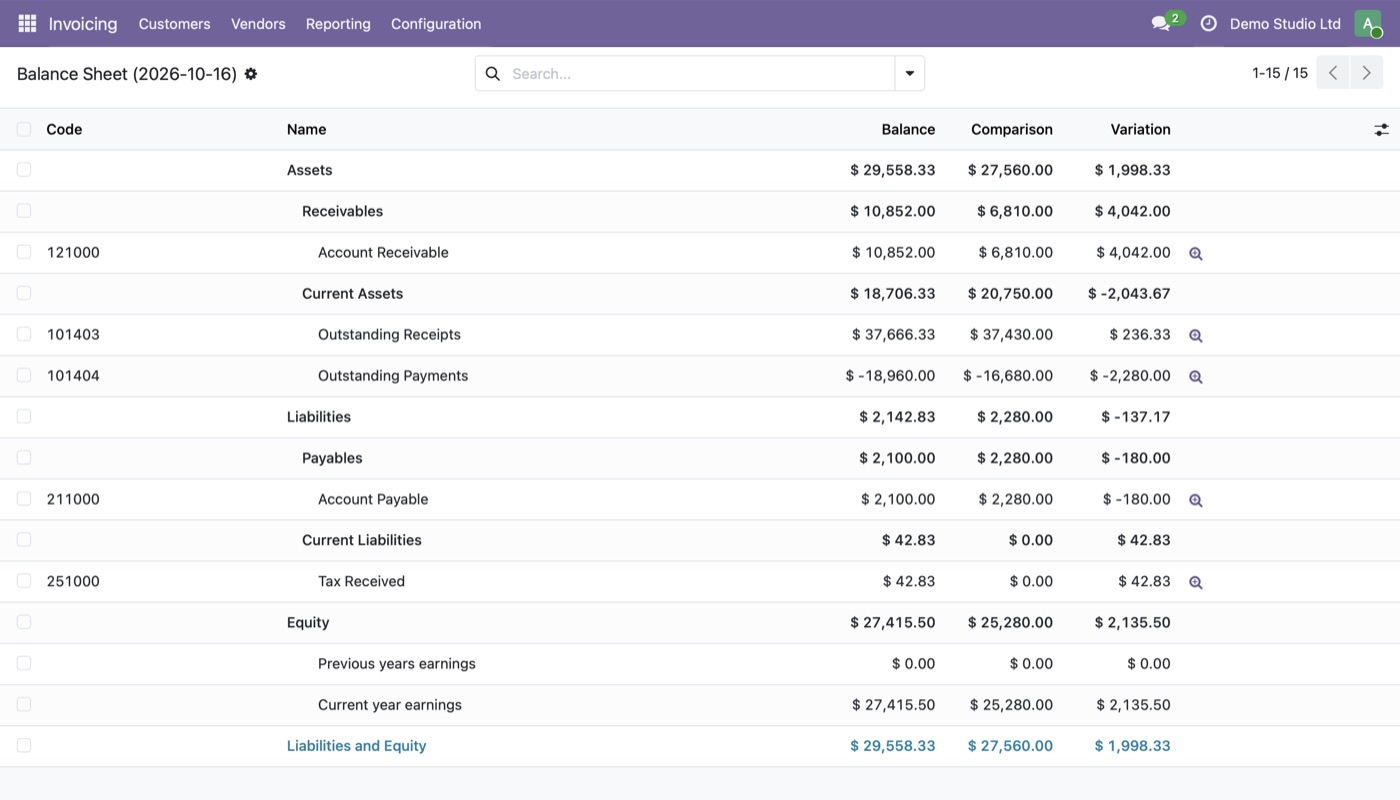Screen dimensions: 1400x800
Task: Go to next page arrow
Action: coord(1367,73)
